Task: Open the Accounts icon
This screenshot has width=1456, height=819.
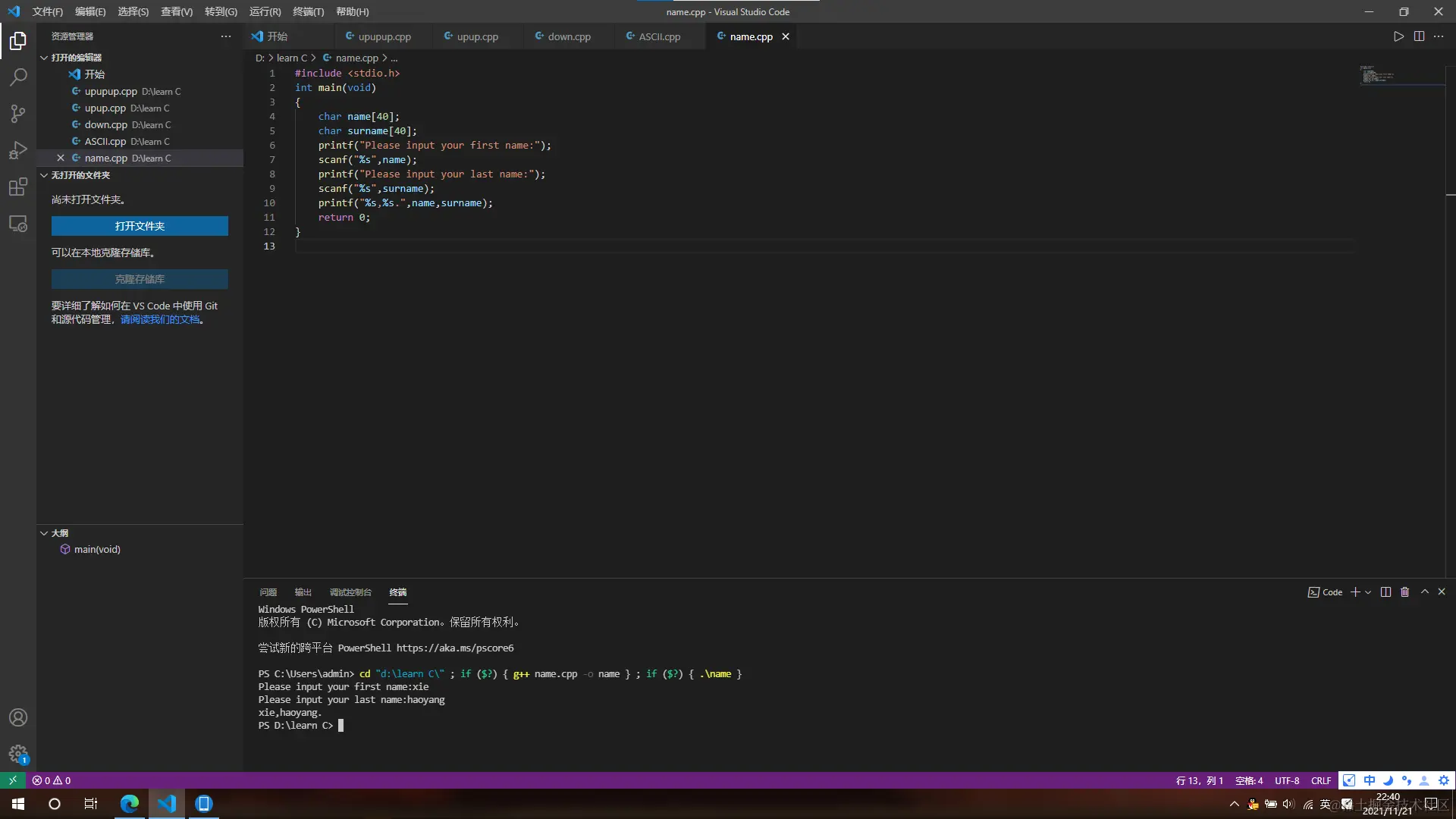Action: point(18,717)
